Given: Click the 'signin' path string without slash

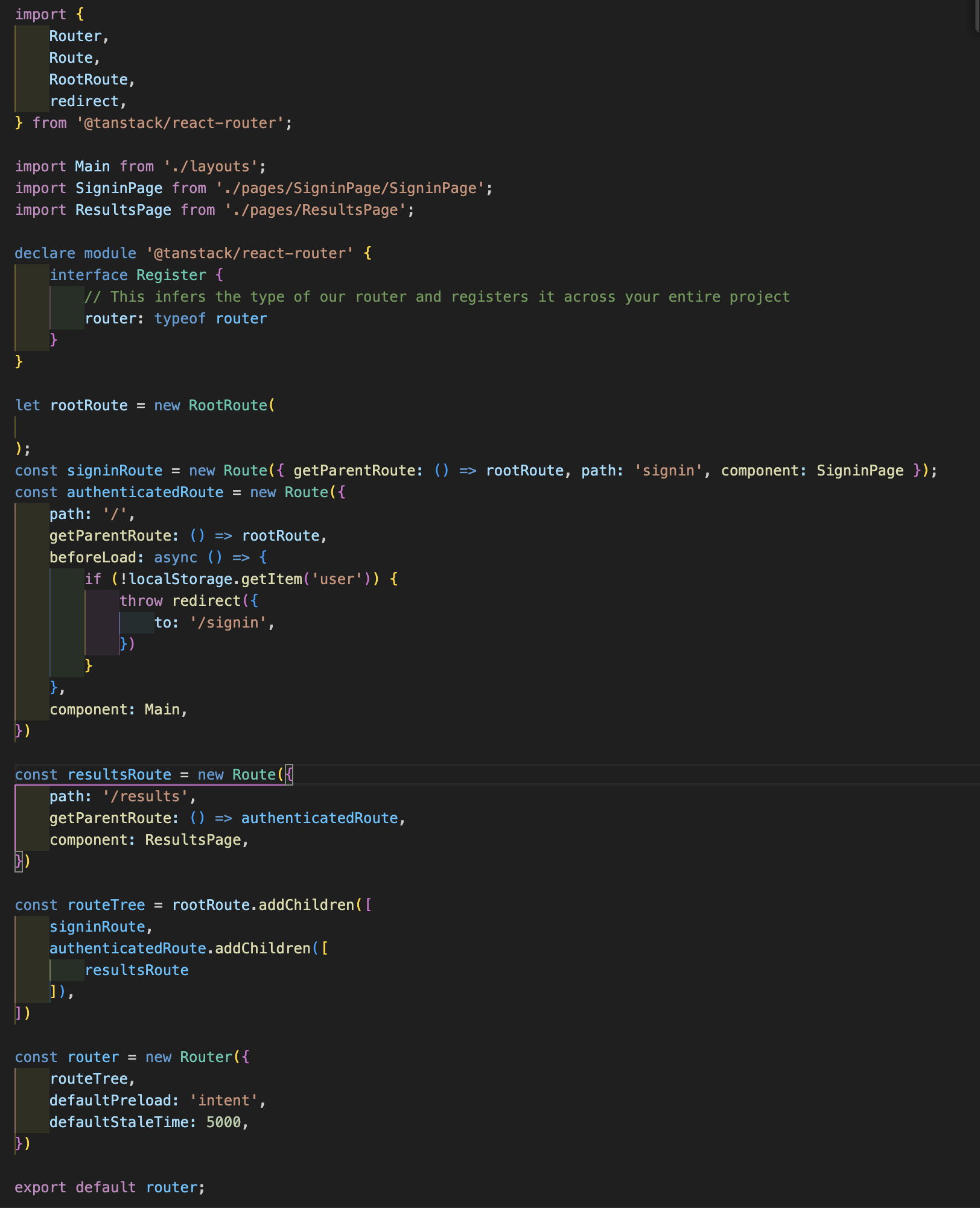Looking at the screenshot, I should click(668, 471).
